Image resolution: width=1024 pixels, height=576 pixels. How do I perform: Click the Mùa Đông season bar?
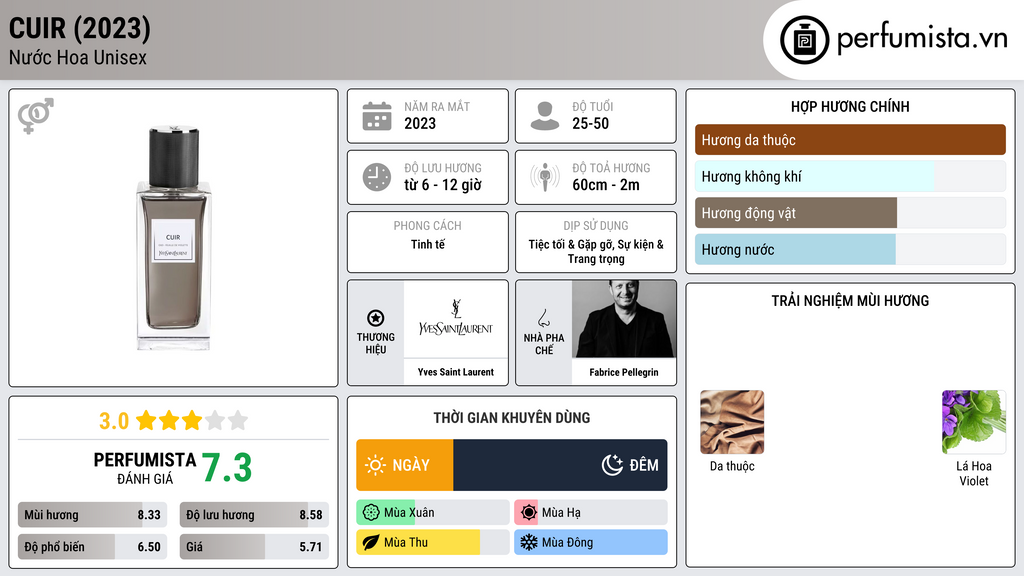591,542
